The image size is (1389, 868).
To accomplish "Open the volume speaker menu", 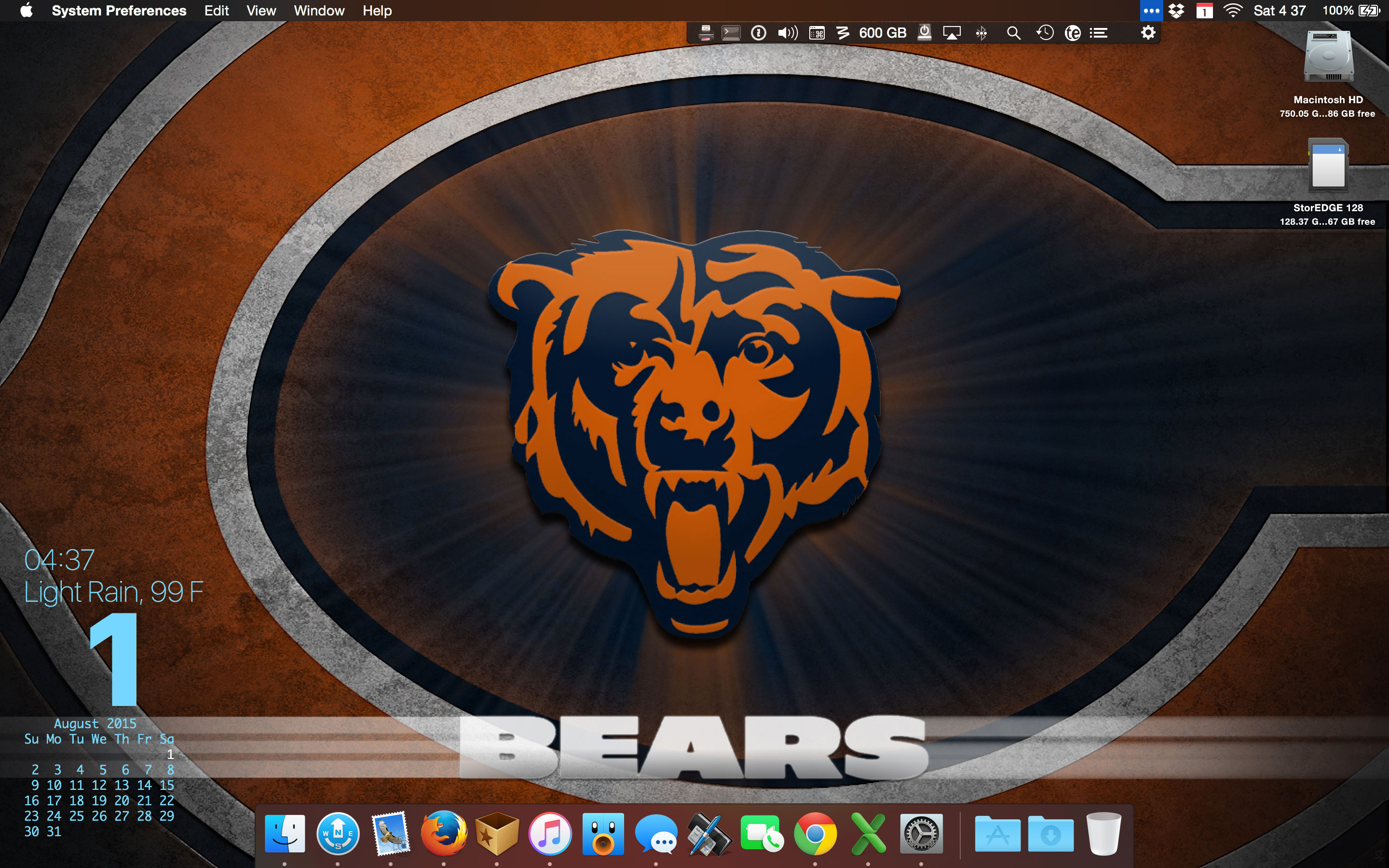I will [x=788, y=33].
